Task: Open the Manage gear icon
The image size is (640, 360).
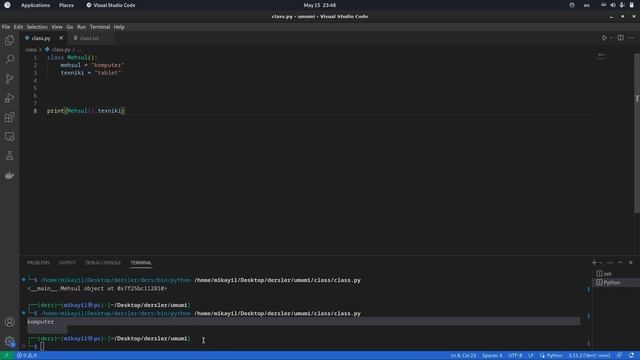Action: coord(9,341)
